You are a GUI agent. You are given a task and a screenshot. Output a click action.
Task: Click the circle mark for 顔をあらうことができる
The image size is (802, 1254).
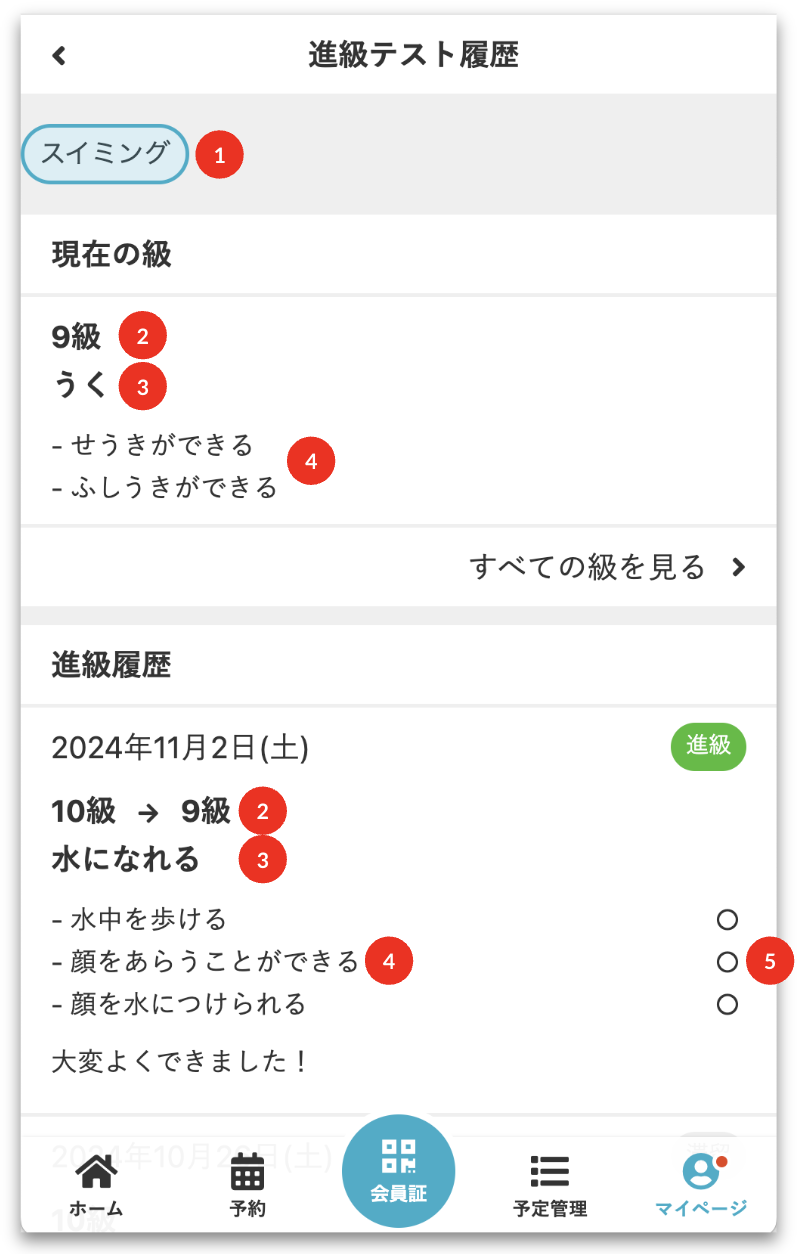click(727, 962)
